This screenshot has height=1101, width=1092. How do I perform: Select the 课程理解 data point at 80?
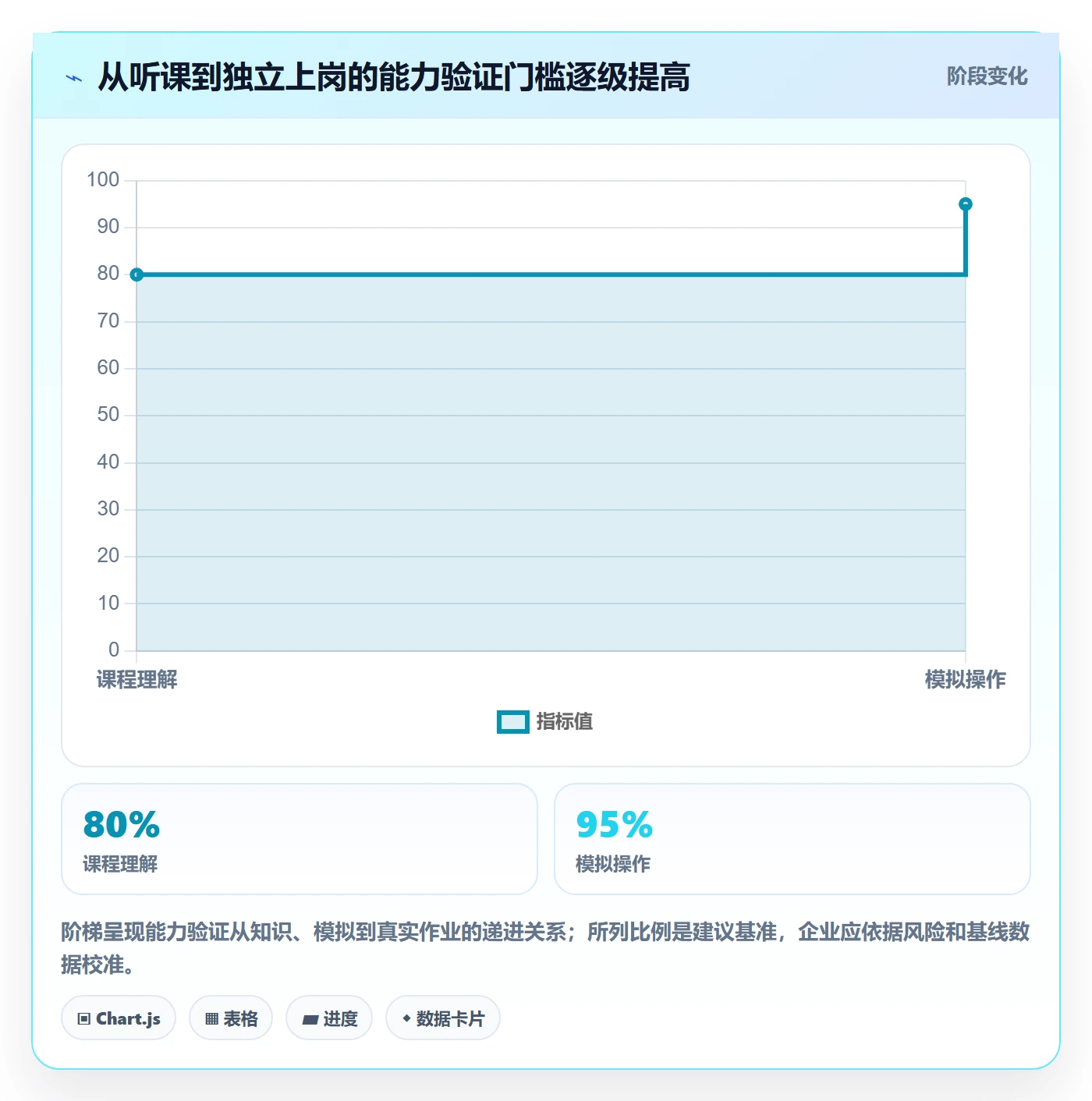[136, 274]
